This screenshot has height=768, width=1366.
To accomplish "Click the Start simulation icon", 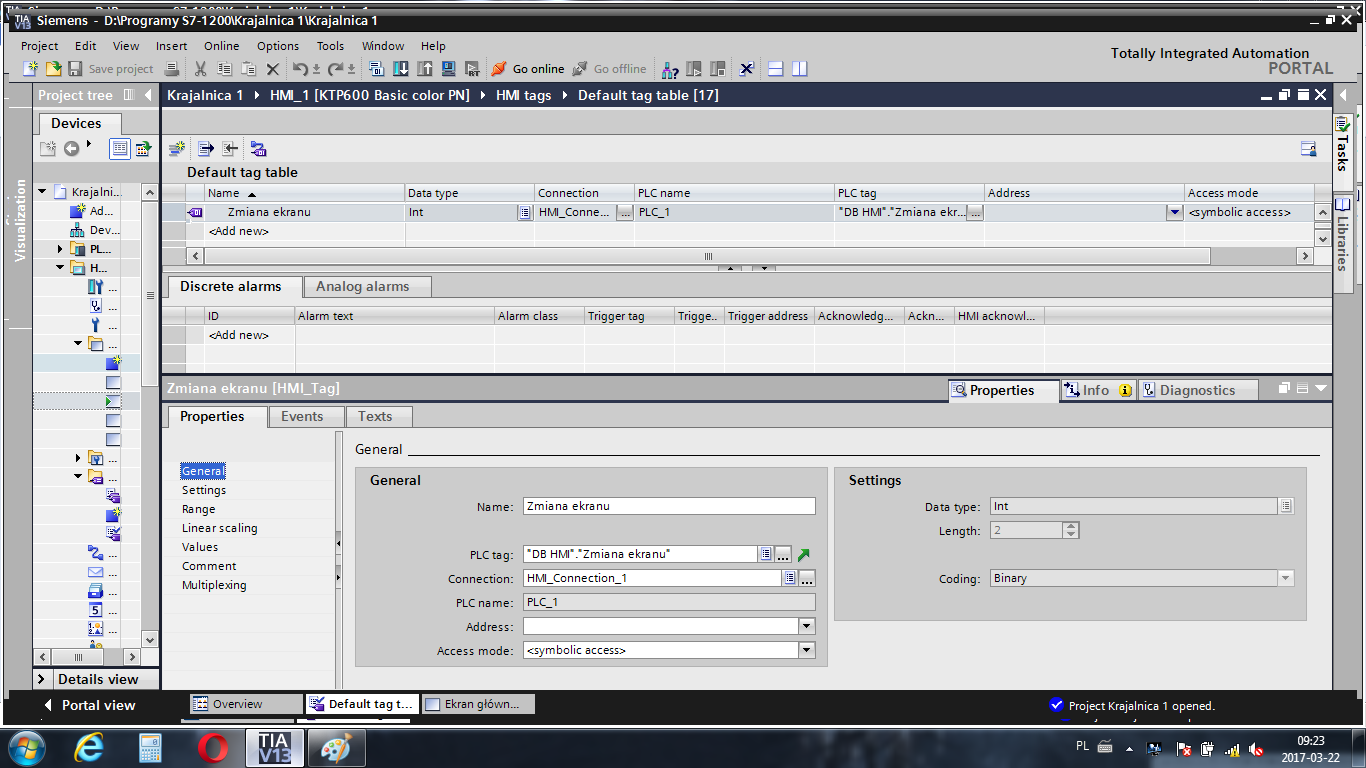I will click(x=449, y=69).
